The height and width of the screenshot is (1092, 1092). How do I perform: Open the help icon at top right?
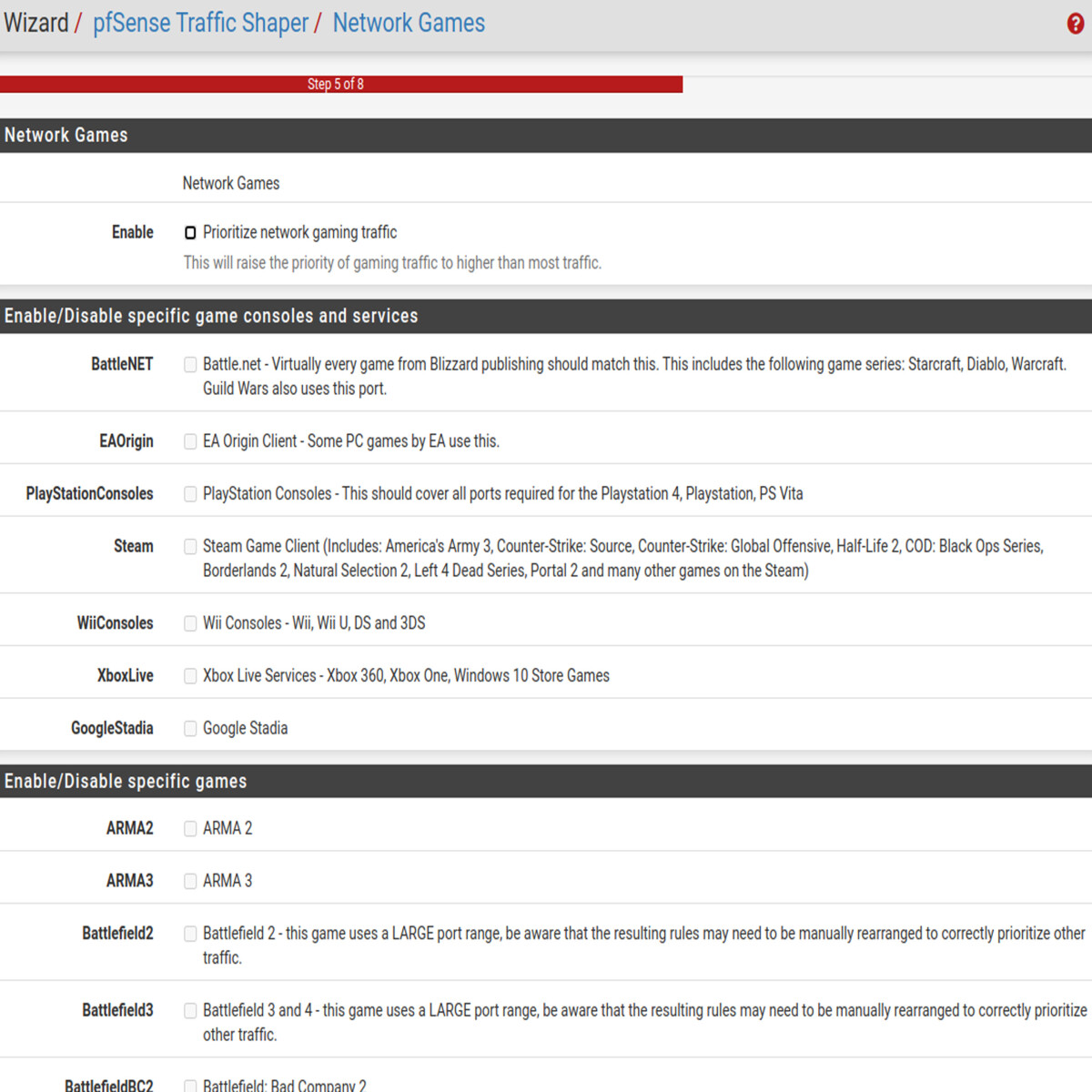click(x=1076, y=24)
